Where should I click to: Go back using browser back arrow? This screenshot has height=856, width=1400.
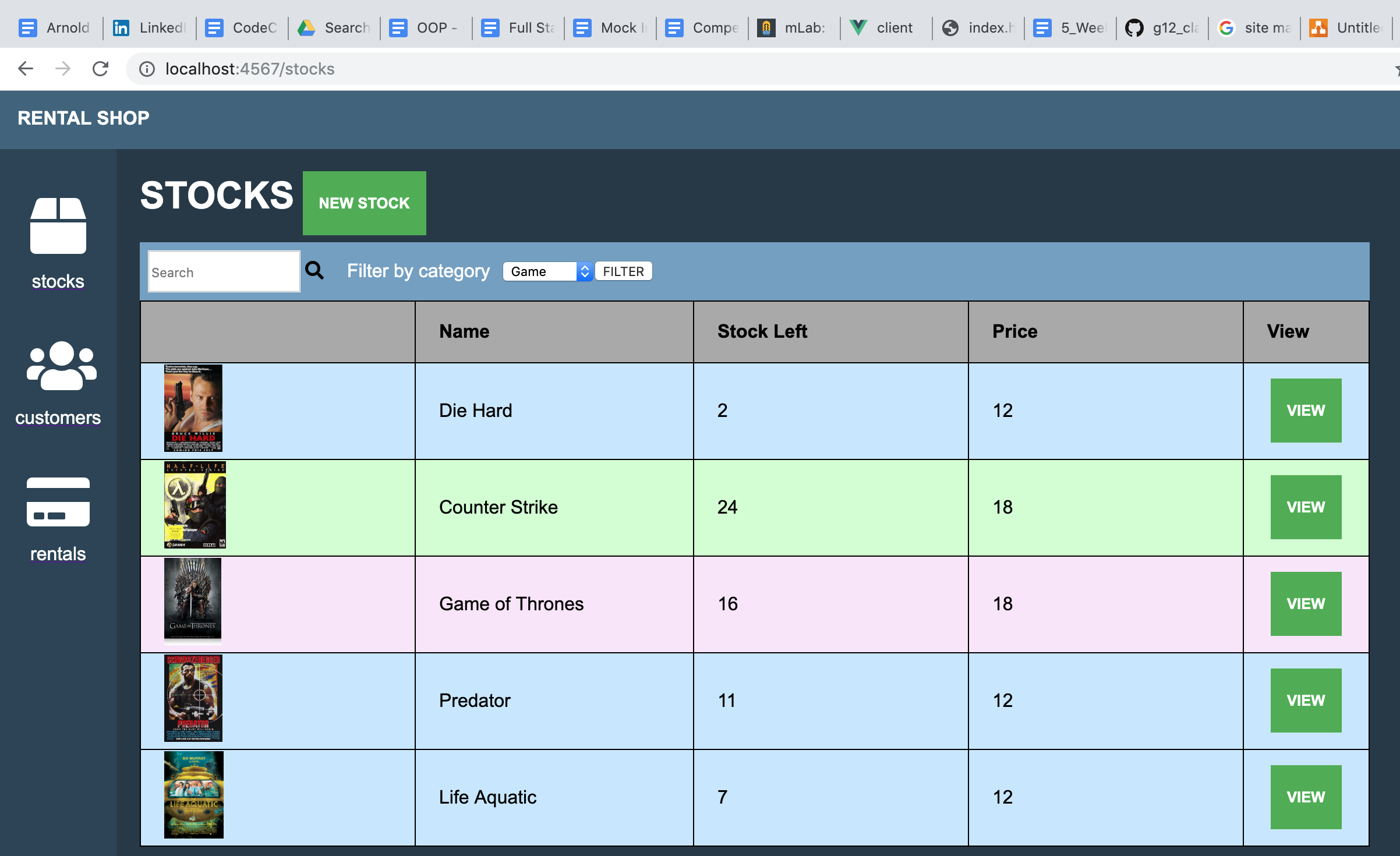26,69
